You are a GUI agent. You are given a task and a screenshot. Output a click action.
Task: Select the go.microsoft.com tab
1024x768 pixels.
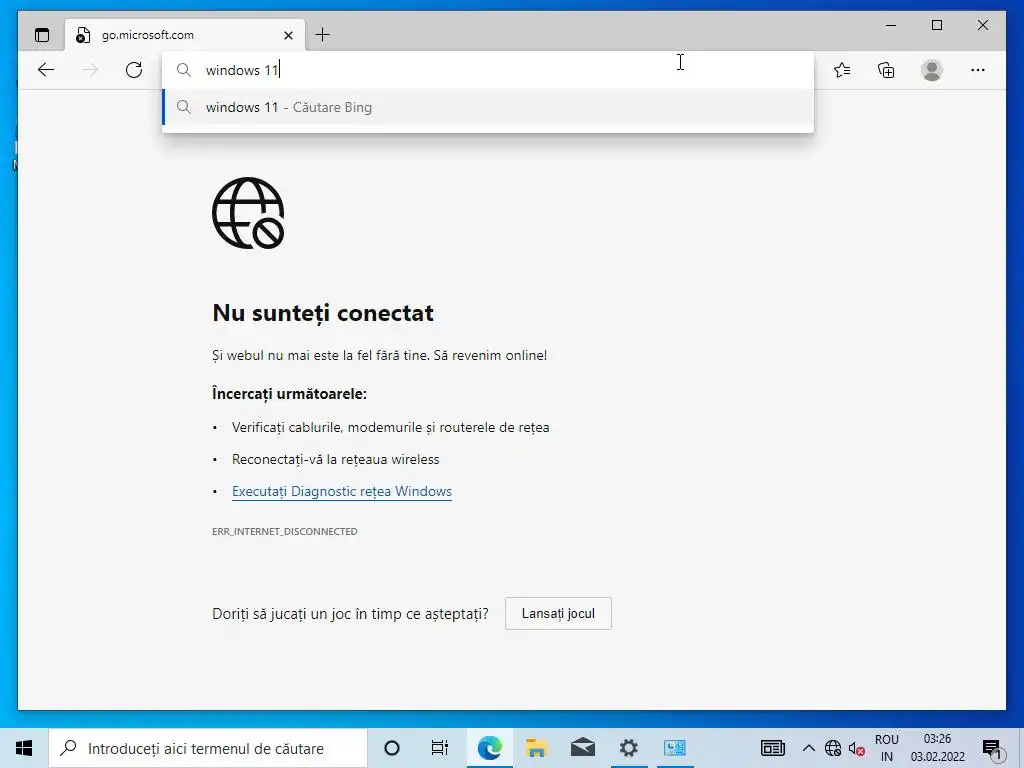(185, 35)
